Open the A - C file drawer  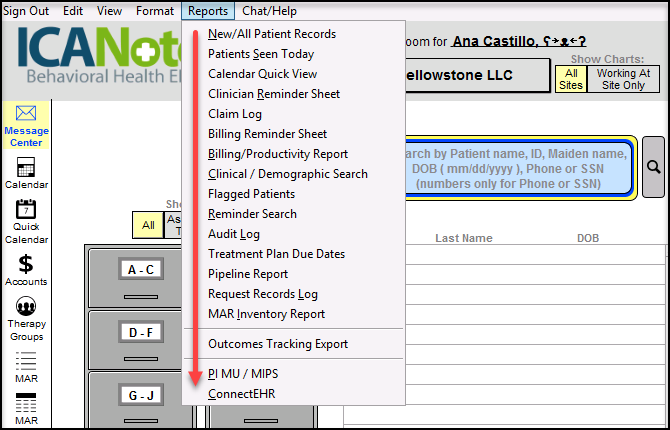[133, 277]
